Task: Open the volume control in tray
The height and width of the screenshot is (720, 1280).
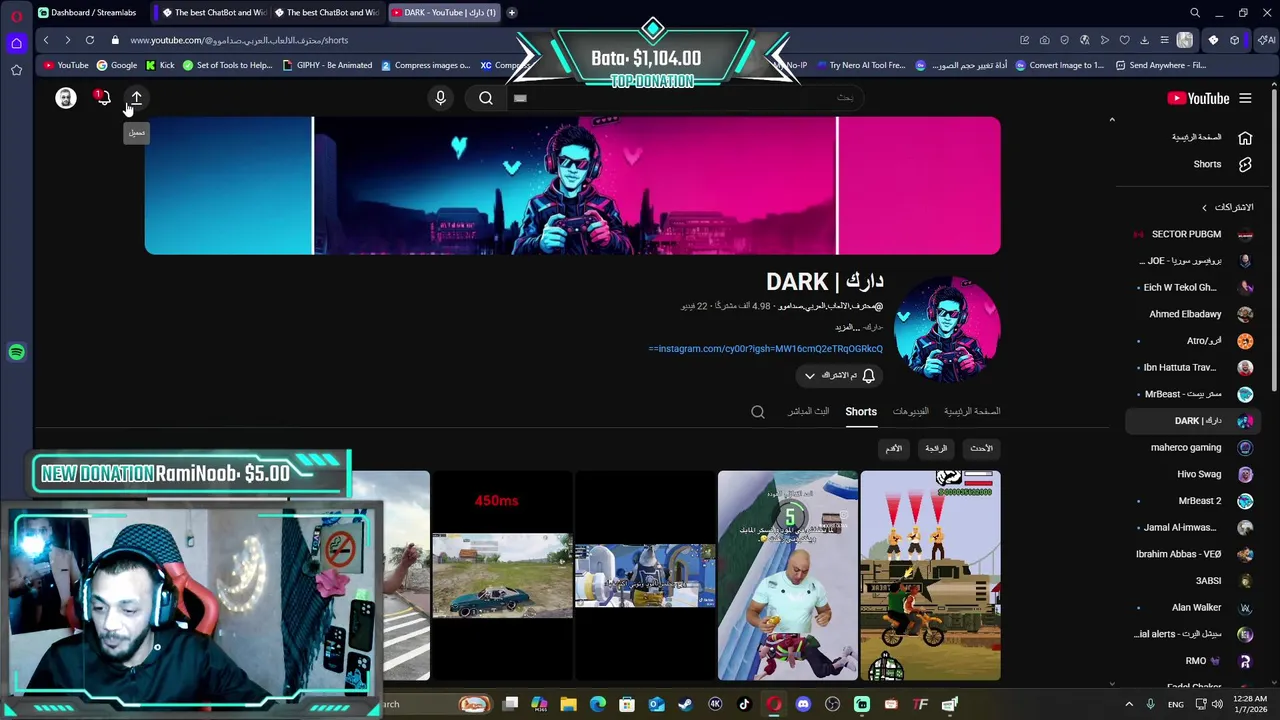Action: pyautogui.click(x=1217, y=704)
